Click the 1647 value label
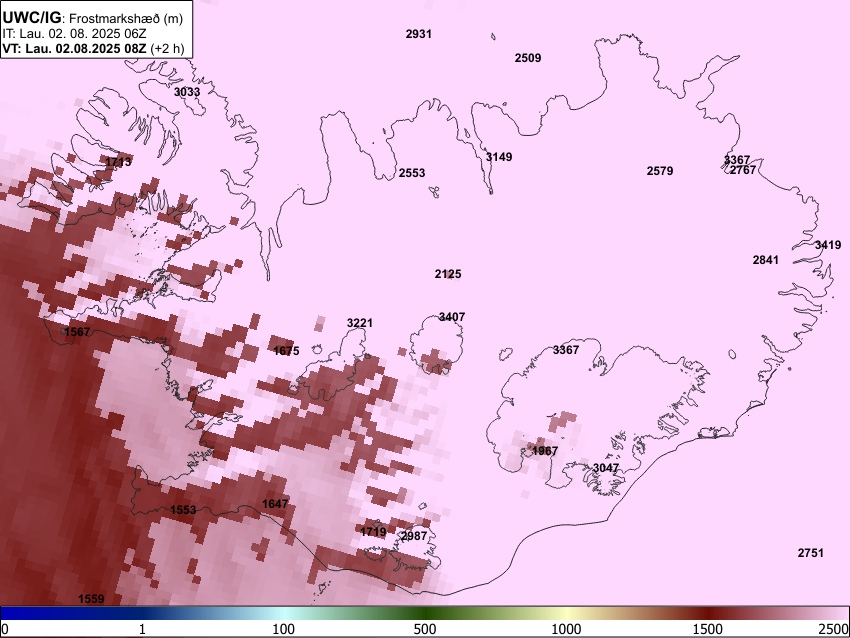 pos(275,504)
